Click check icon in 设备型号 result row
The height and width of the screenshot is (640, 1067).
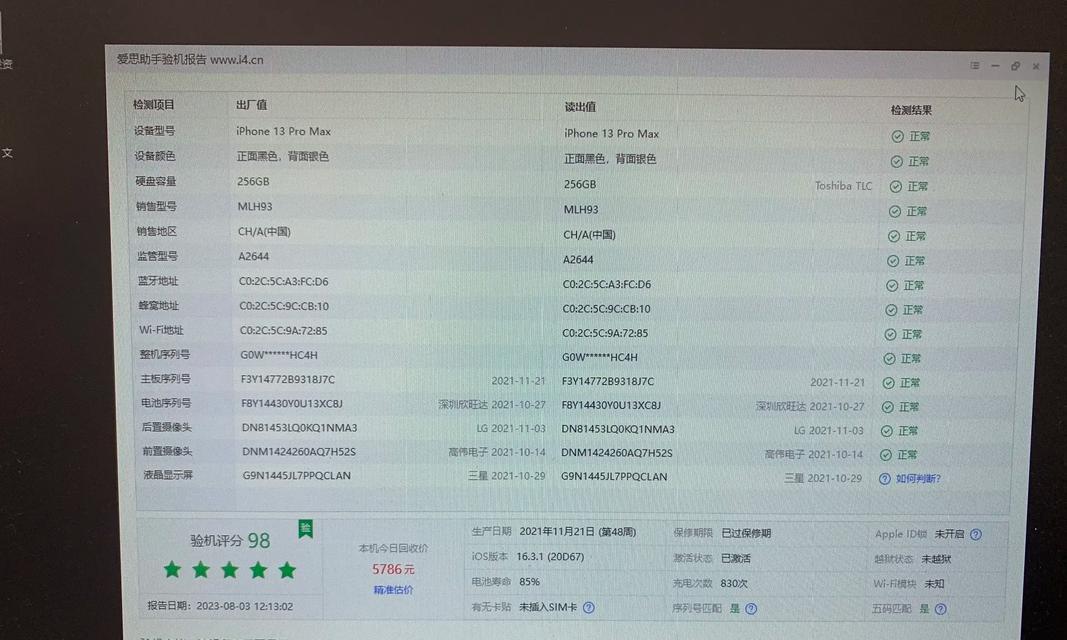898,137
